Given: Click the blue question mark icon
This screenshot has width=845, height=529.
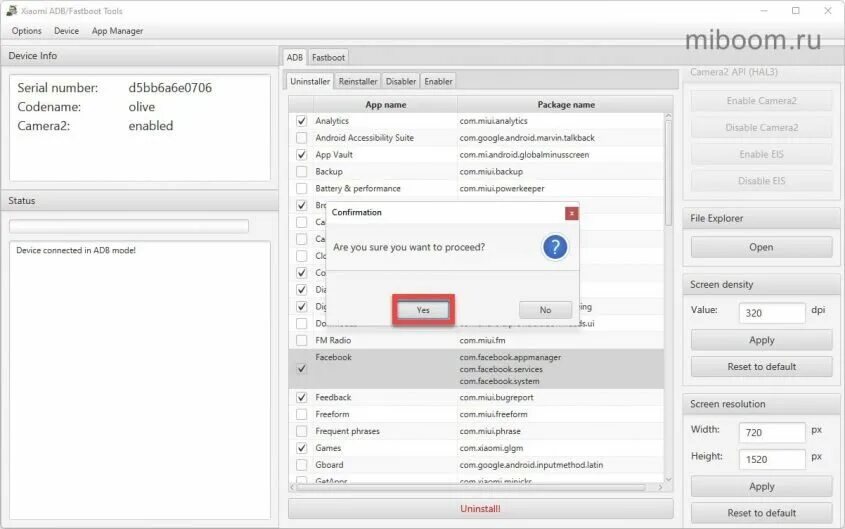Looking at the screenshot, I should point(555,247).
